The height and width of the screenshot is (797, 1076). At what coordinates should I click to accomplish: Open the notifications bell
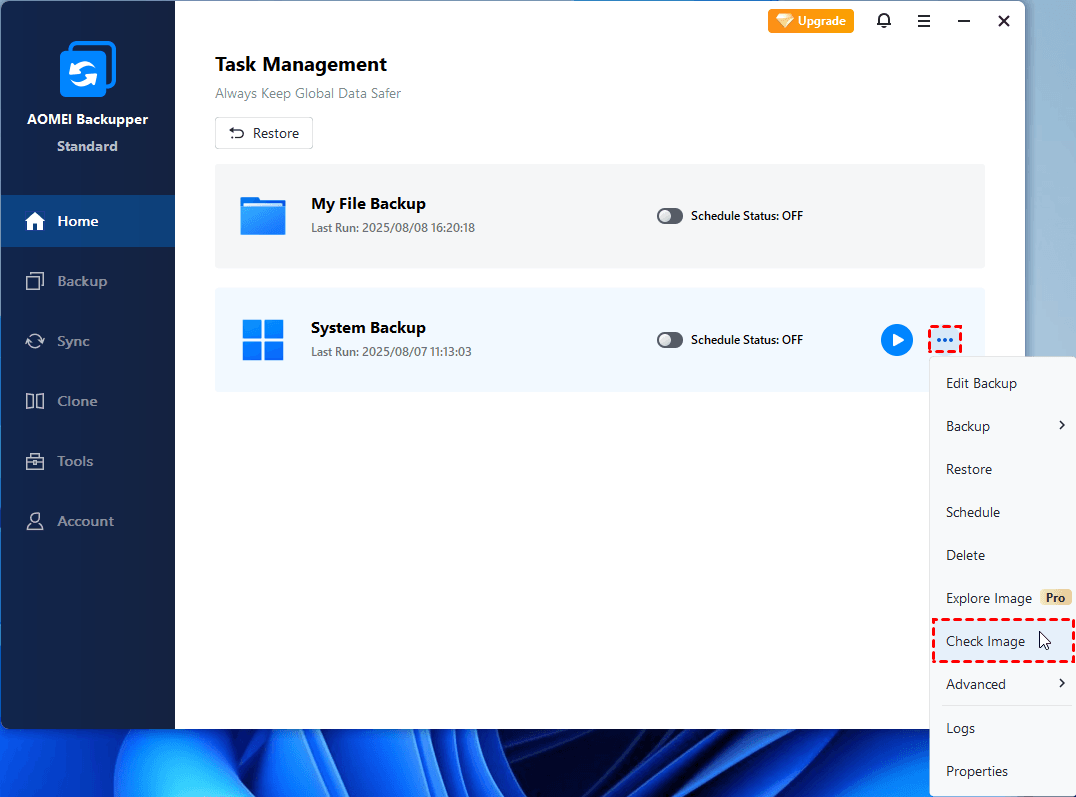coord(884,21)
